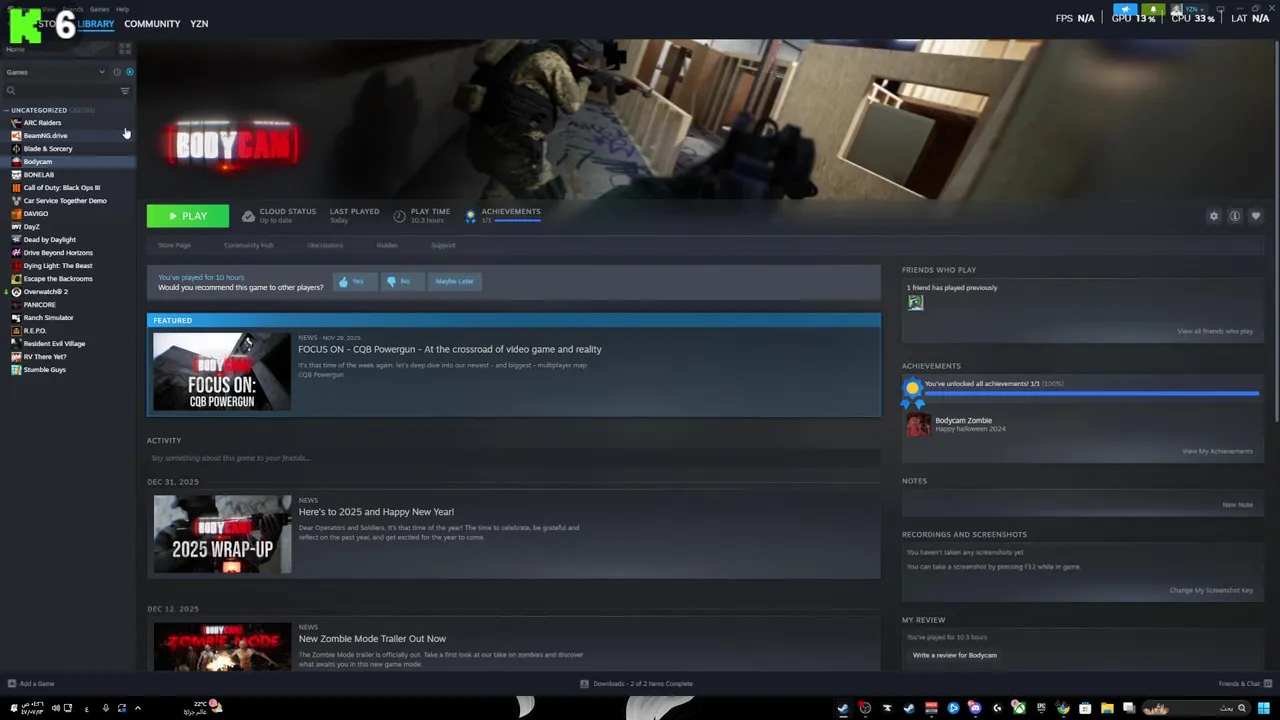1280x720 pixels.
Task: Select Ranch Simulator in the list
Action: [x=48, y=318]
